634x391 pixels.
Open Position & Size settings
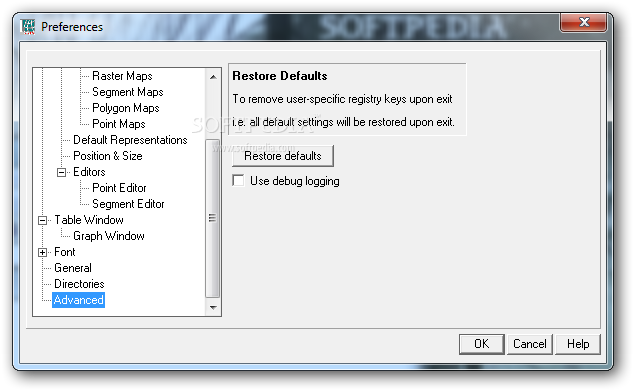click(x=108, y=156)
